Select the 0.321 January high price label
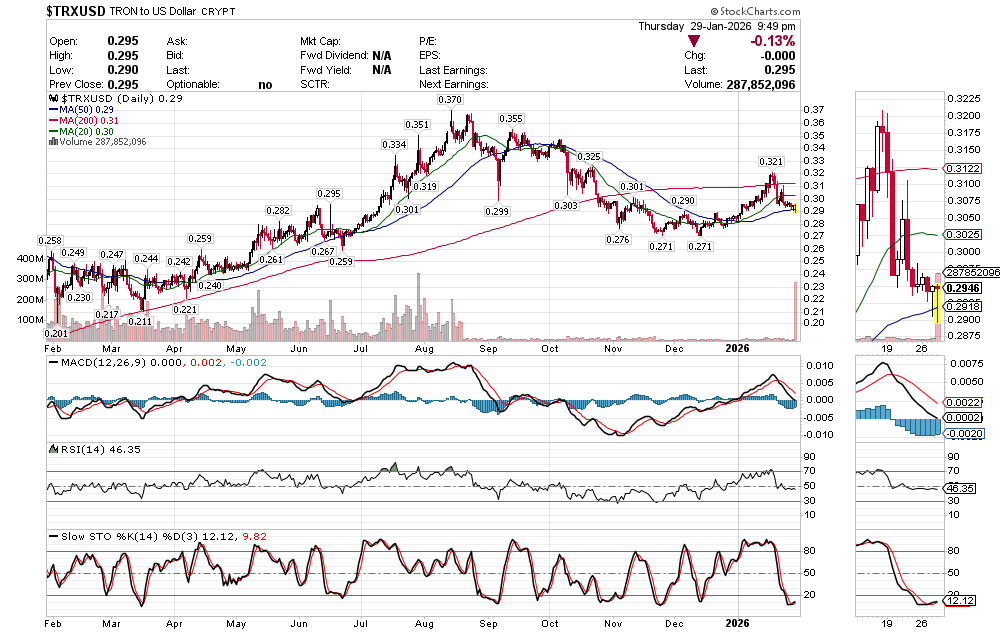 pyautogui.click(x=770, y=161)
